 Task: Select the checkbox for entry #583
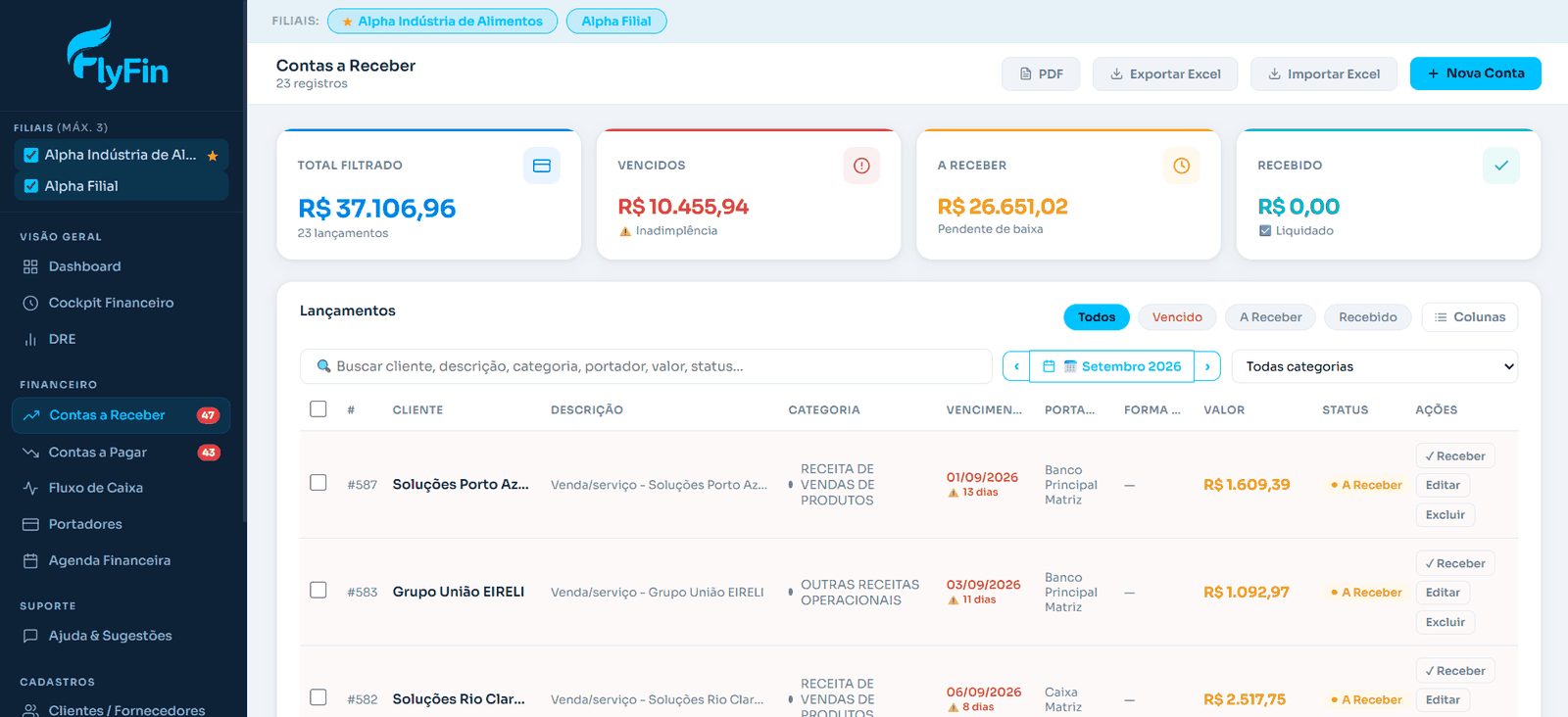pyautogui.click(x=318, y=590)
